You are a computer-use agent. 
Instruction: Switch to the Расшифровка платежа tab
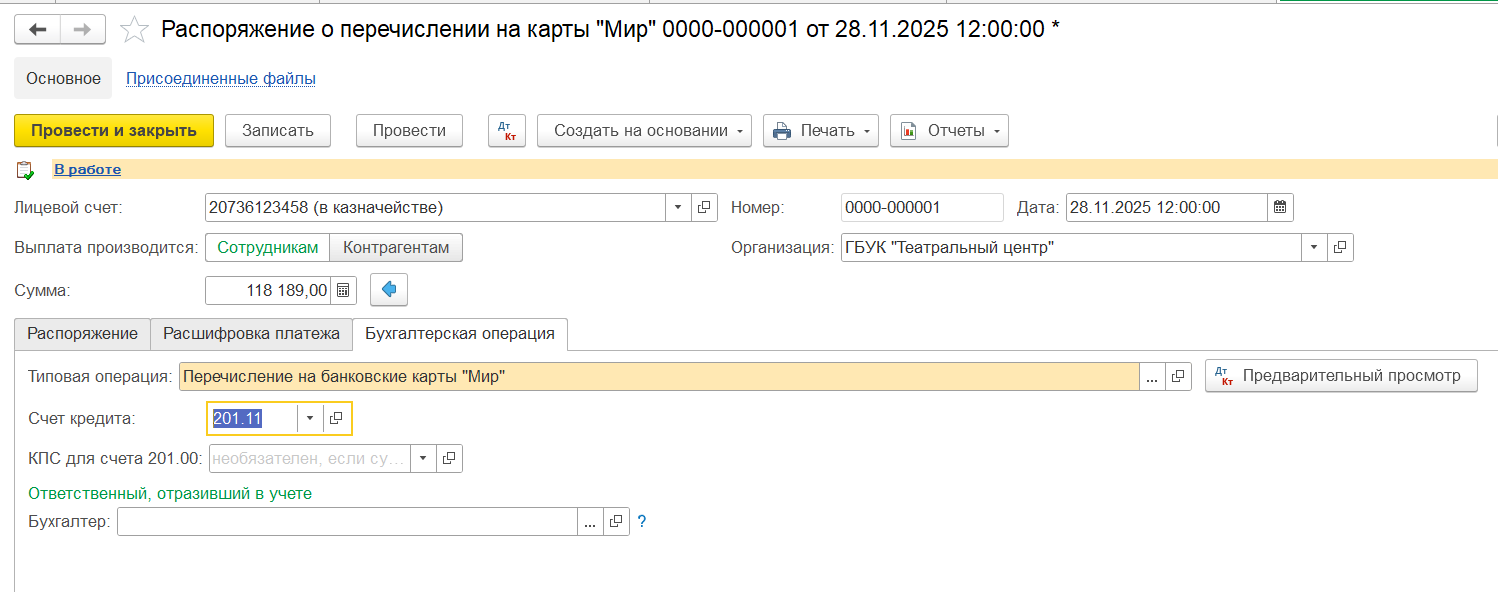251,334
